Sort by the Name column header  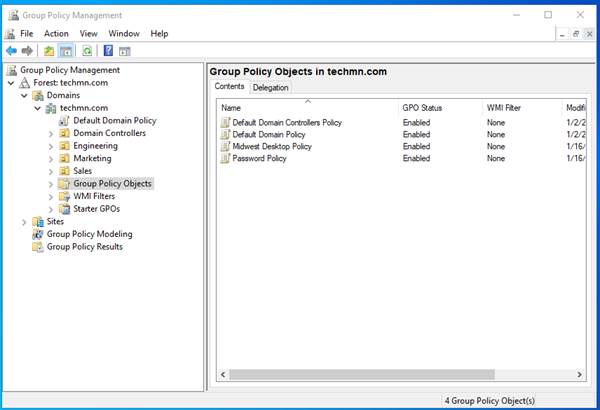[308, 108]
